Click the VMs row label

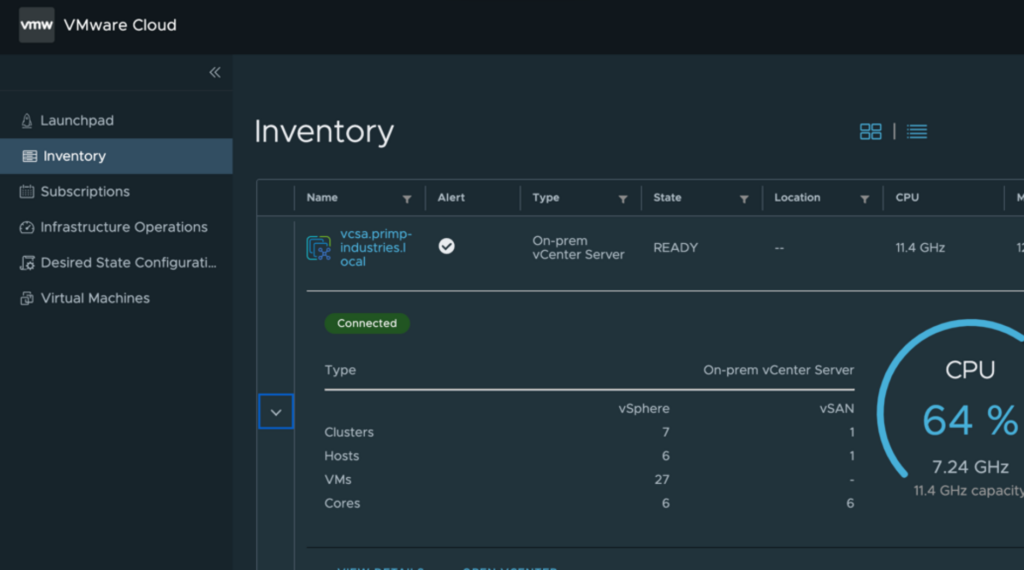[338, 480]
